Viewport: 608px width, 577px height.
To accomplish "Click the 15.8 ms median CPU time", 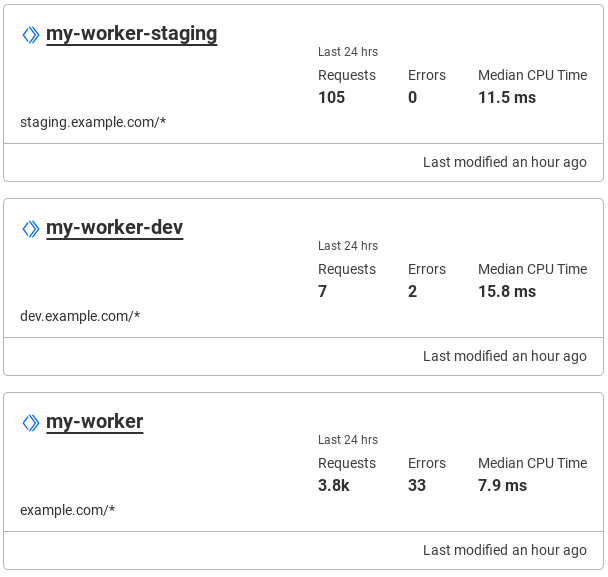I will click(507, 291).
